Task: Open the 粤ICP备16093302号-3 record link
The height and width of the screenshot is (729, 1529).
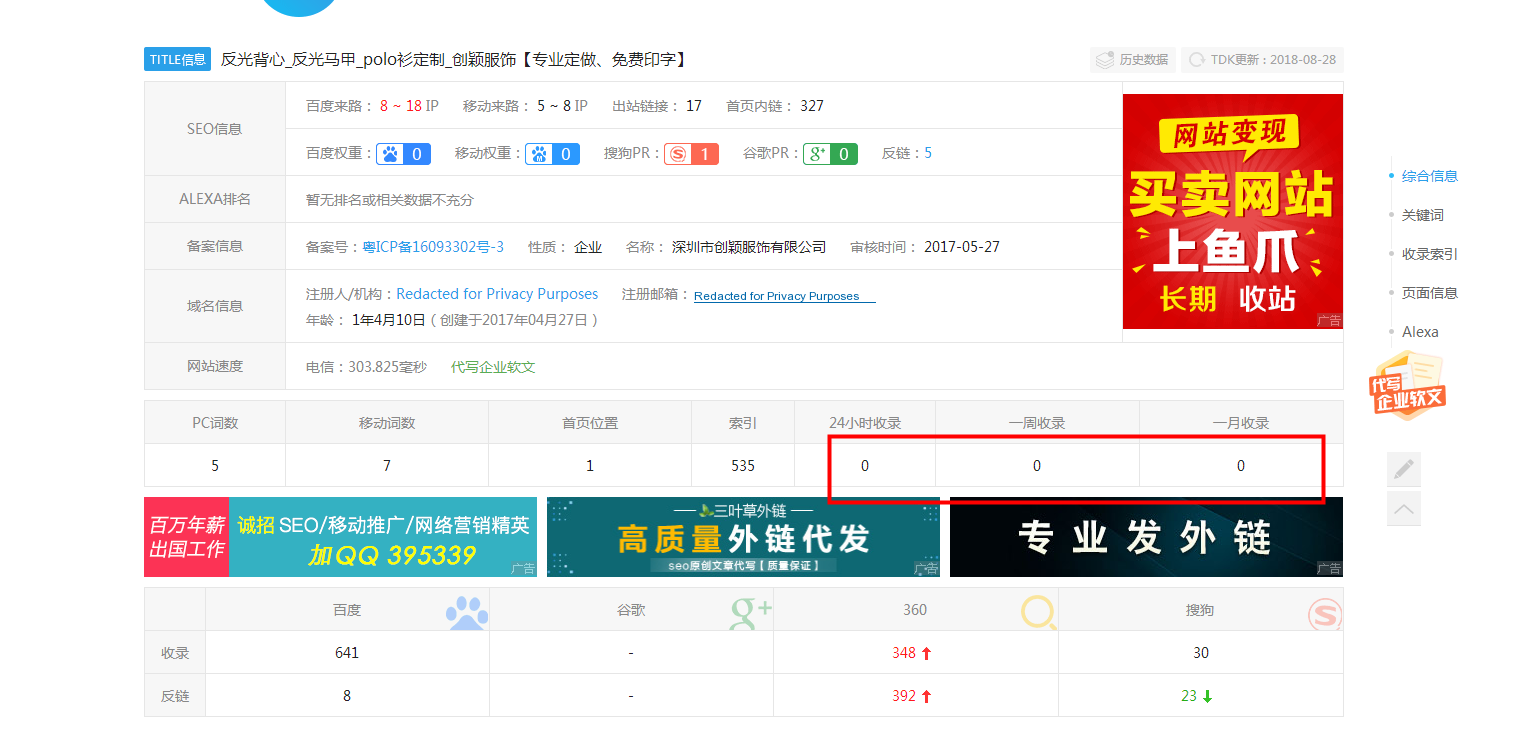Action: [x=432, y=247]
